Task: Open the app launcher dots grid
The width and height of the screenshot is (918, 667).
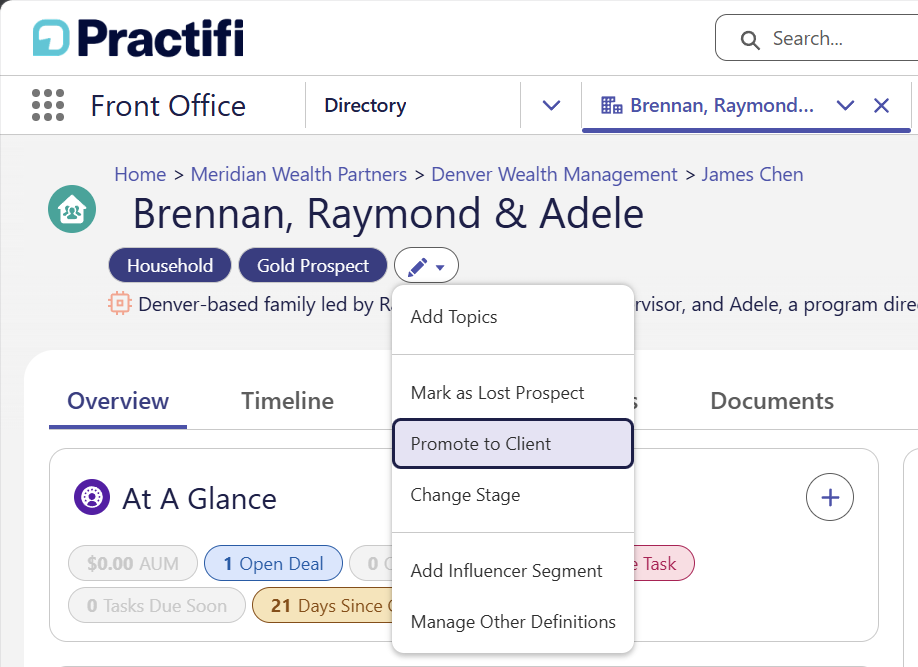Action: tap(48, 105)
